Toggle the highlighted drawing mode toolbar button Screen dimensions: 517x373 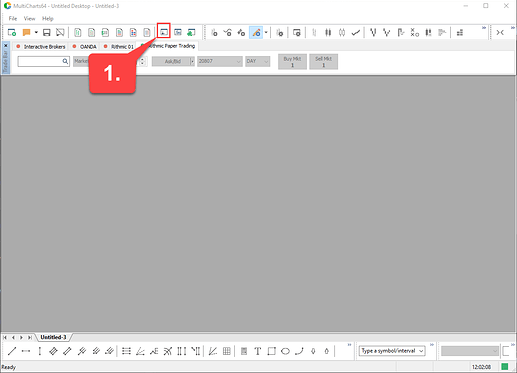(256, 32)
